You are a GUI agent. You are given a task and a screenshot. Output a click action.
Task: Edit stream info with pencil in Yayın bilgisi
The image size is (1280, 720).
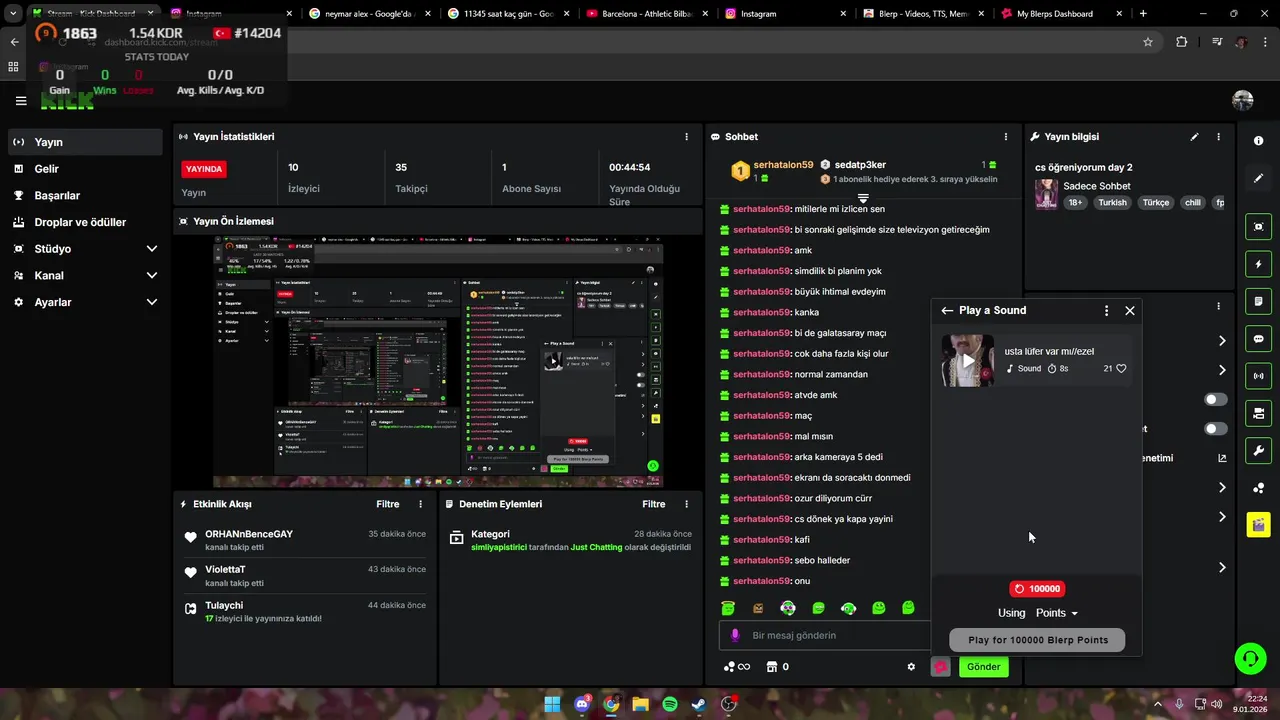click(1194, 137)
